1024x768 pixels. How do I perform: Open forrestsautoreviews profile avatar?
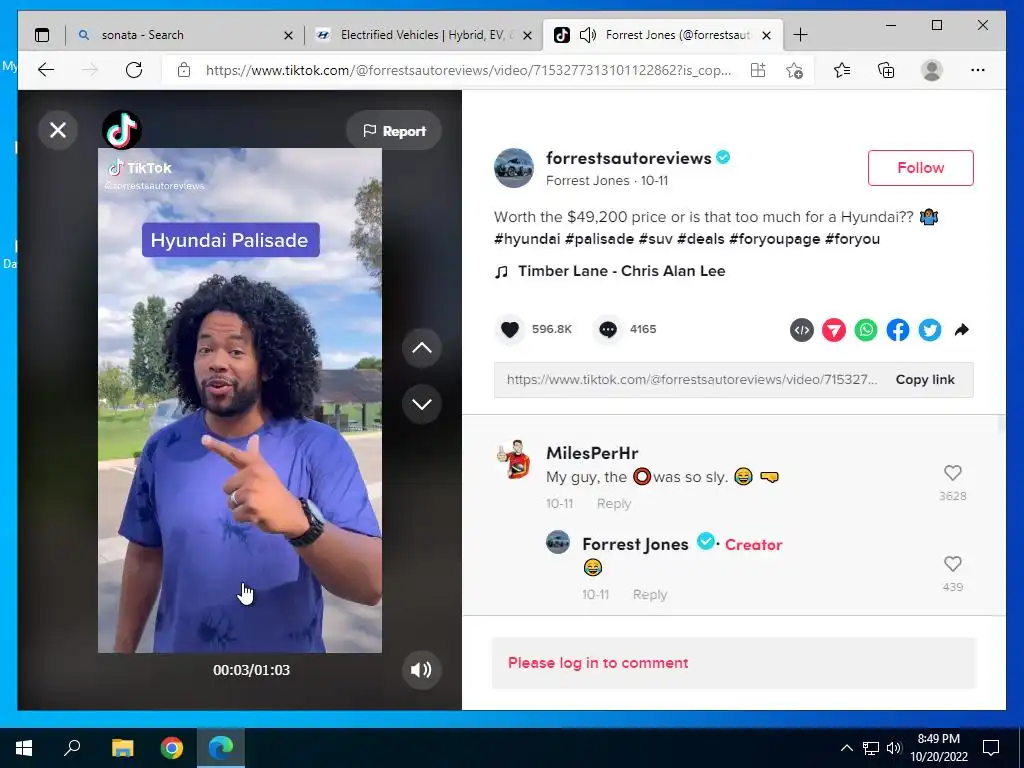[x=514, y=168]
